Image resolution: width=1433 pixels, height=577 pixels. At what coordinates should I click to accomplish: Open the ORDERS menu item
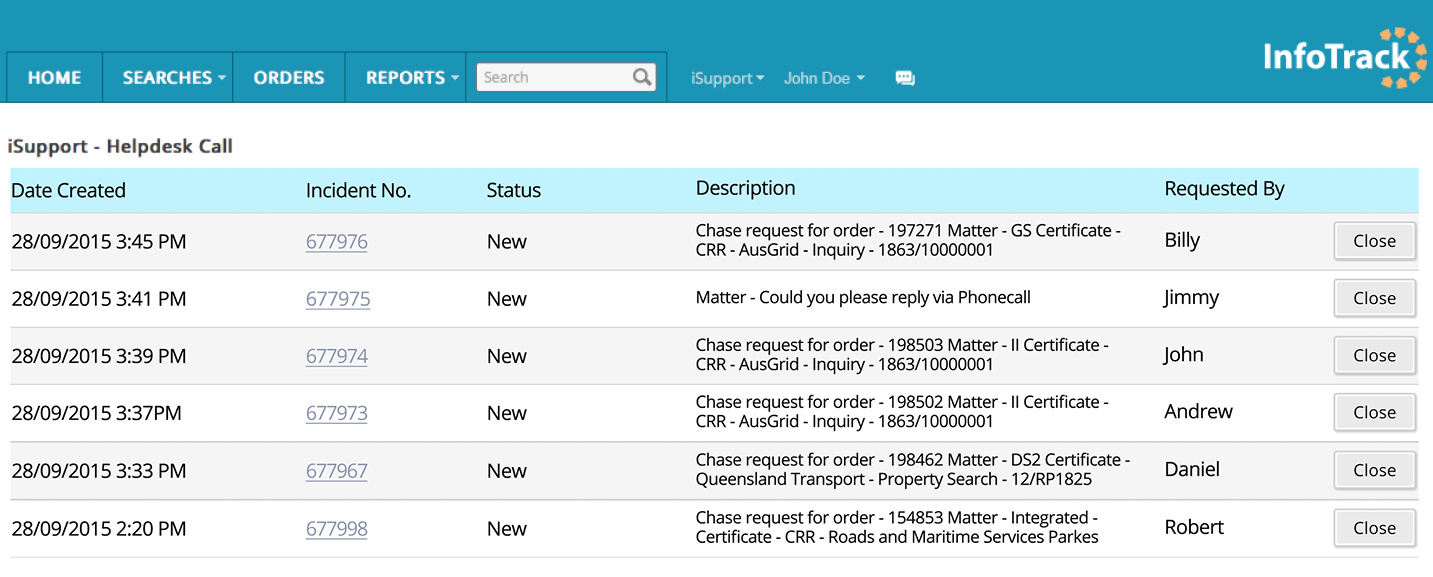289,77
